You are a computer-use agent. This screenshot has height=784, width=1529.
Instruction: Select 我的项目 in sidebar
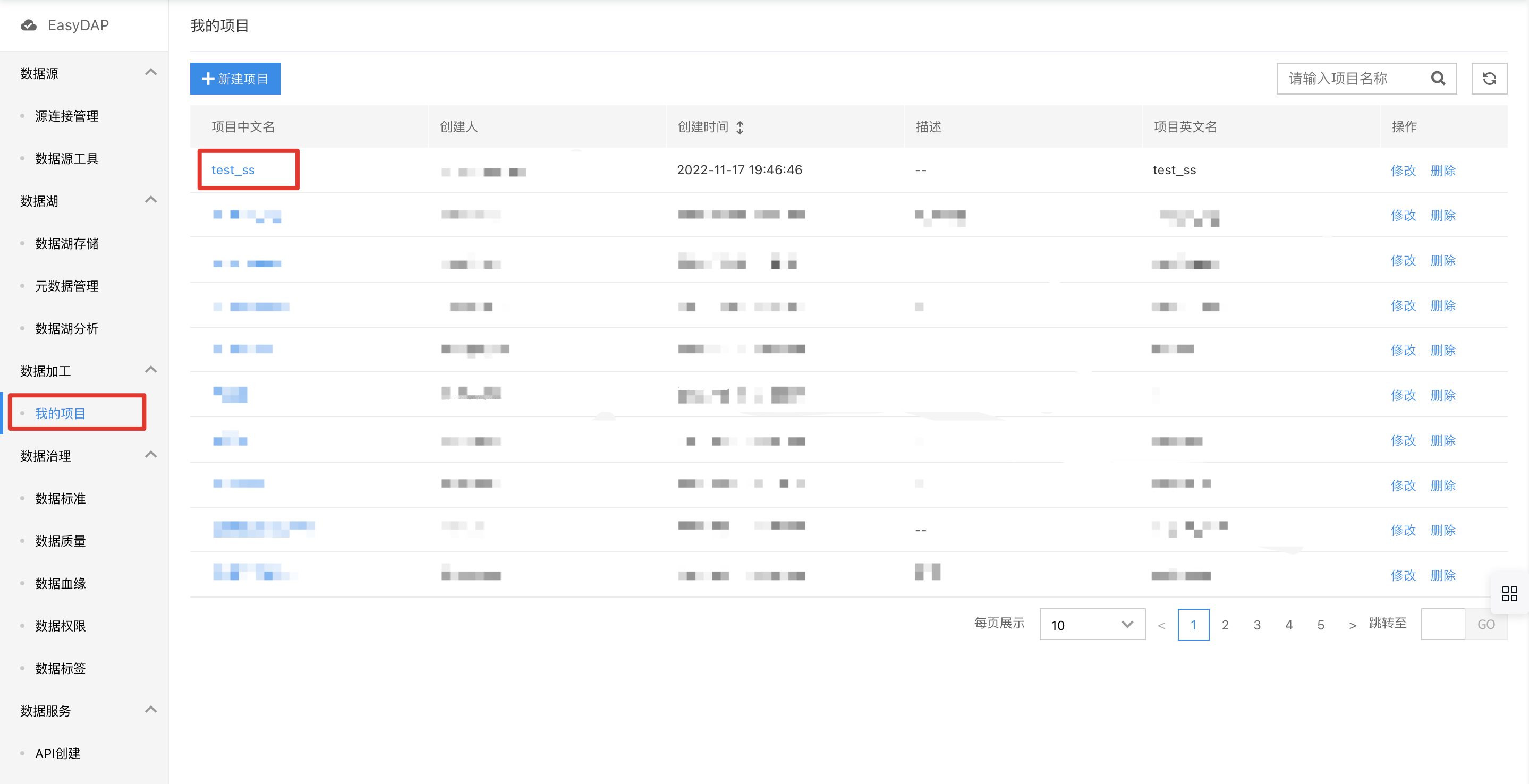60,414
